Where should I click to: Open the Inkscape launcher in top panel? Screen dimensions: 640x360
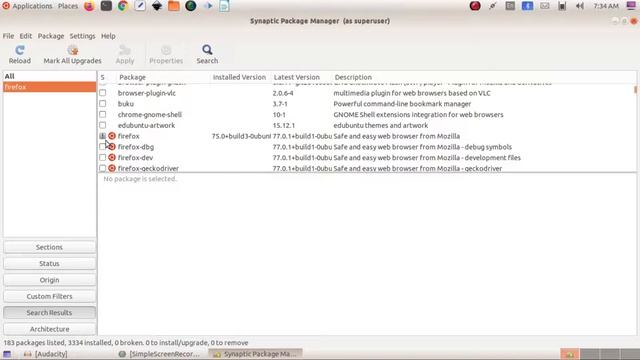click(x=157, y=6)
